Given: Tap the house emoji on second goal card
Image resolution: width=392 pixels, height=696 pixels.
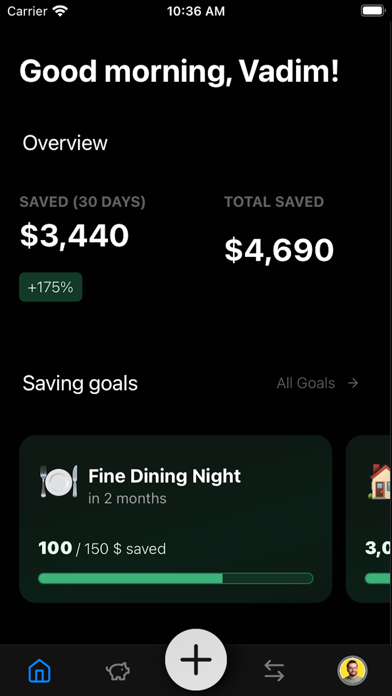Looking at the screenshot, I should [x=380, y=481].
